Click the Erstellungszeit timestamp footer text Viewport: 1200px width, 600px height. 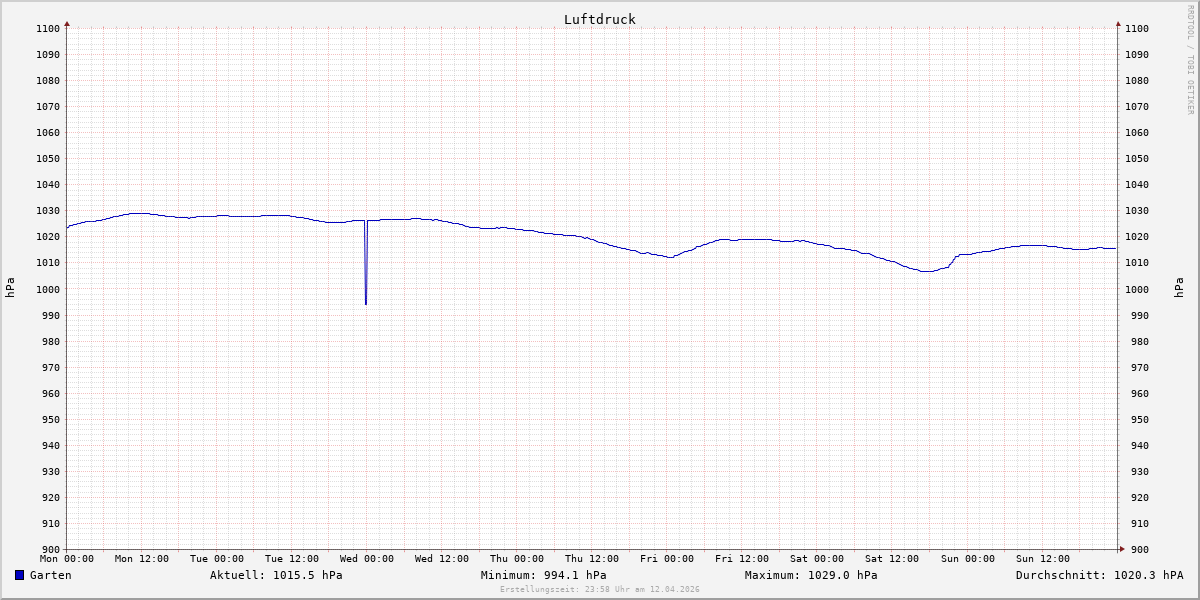[599, 589]
